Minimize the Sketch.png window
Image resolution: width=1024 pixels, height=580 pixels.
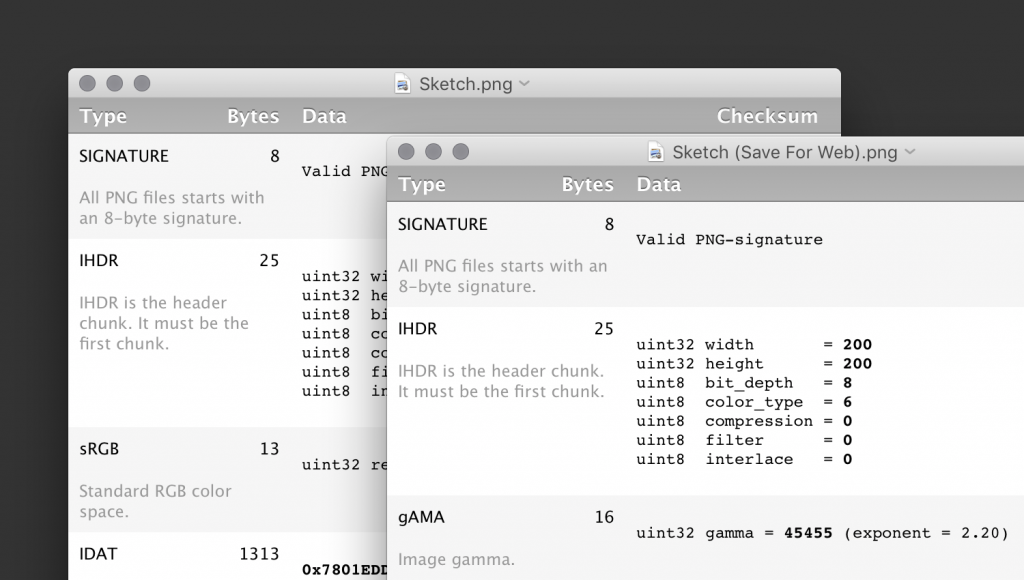coord(114,84)
